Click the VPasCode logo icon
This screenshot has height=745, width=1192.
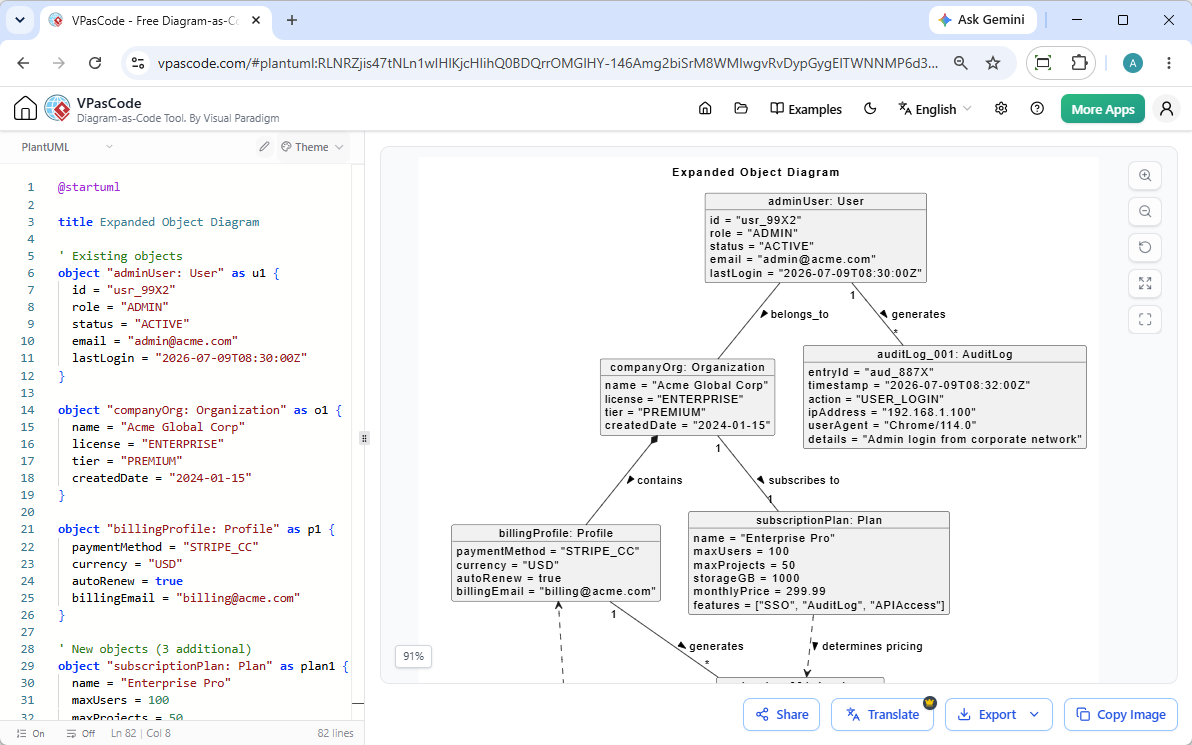[x=58, y=109]
